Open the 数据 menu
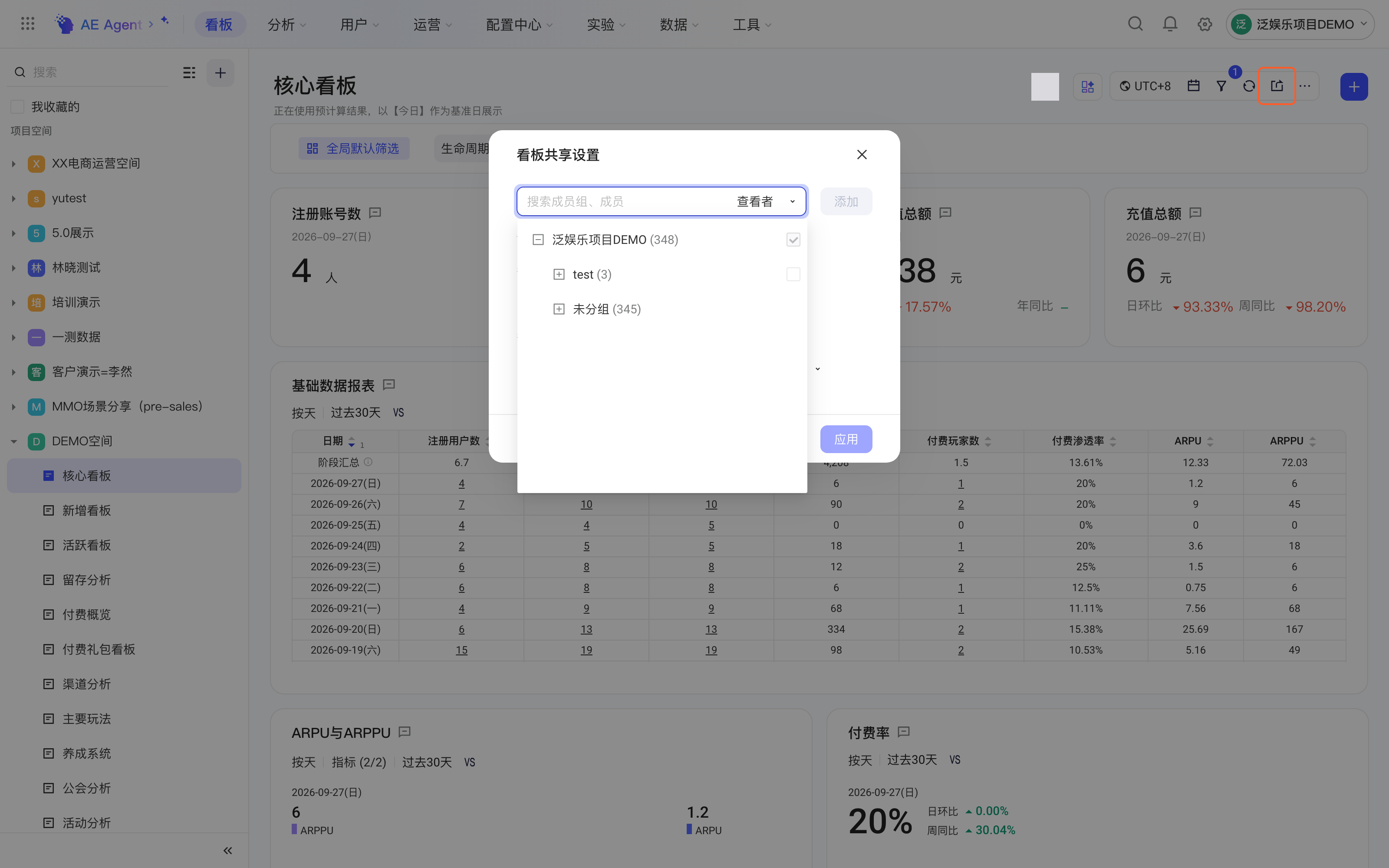The image size is (1389, 868). [x=679, y=25]
